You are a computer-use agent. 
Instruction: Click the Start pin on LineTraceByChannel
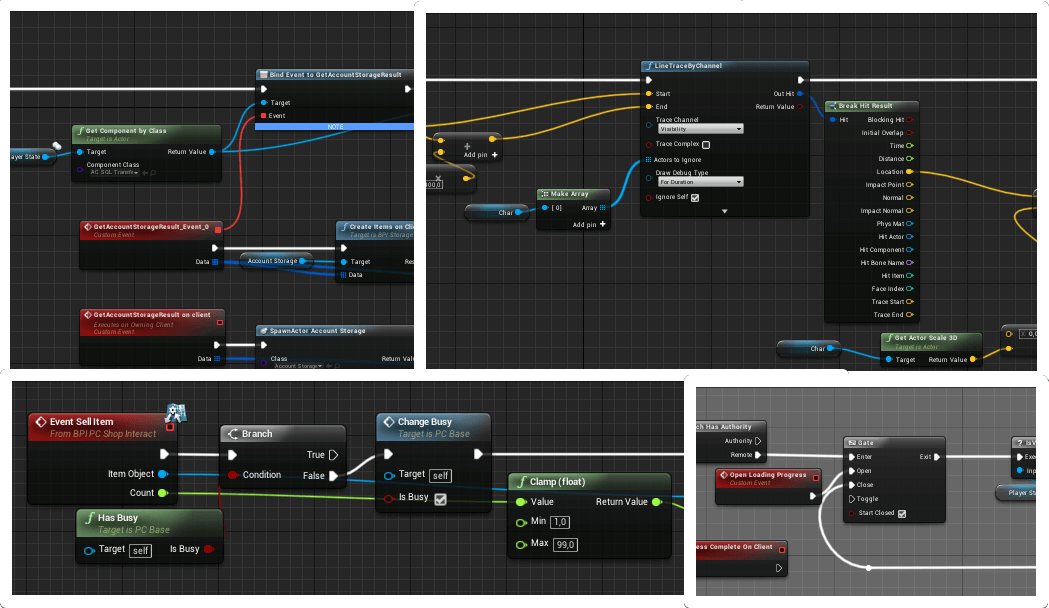pos(649,94)
